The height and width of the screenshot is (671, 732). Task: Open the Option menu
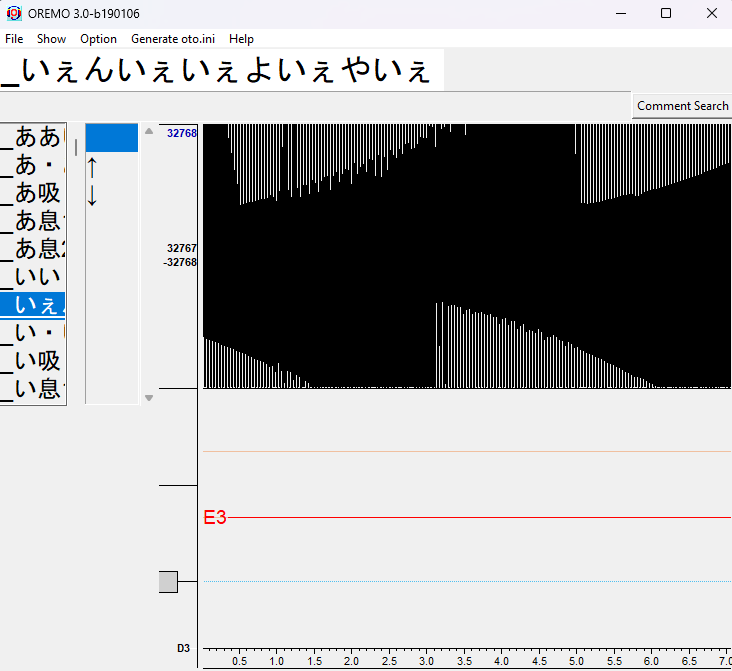pyautogui.click(x=98, y=39)
